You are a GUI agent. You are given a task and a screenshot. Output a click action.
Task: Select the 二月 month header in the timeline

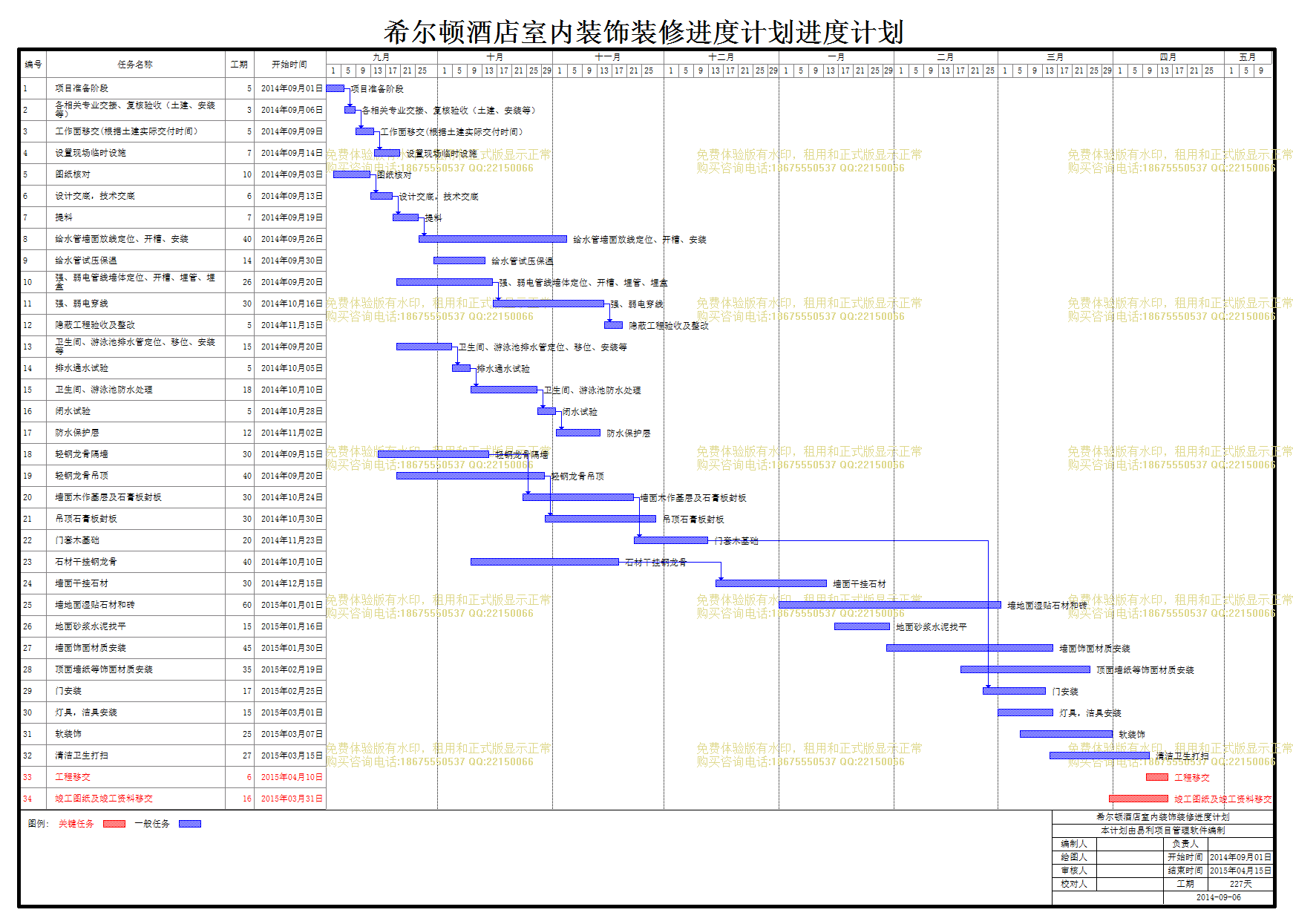coord(946,57)
